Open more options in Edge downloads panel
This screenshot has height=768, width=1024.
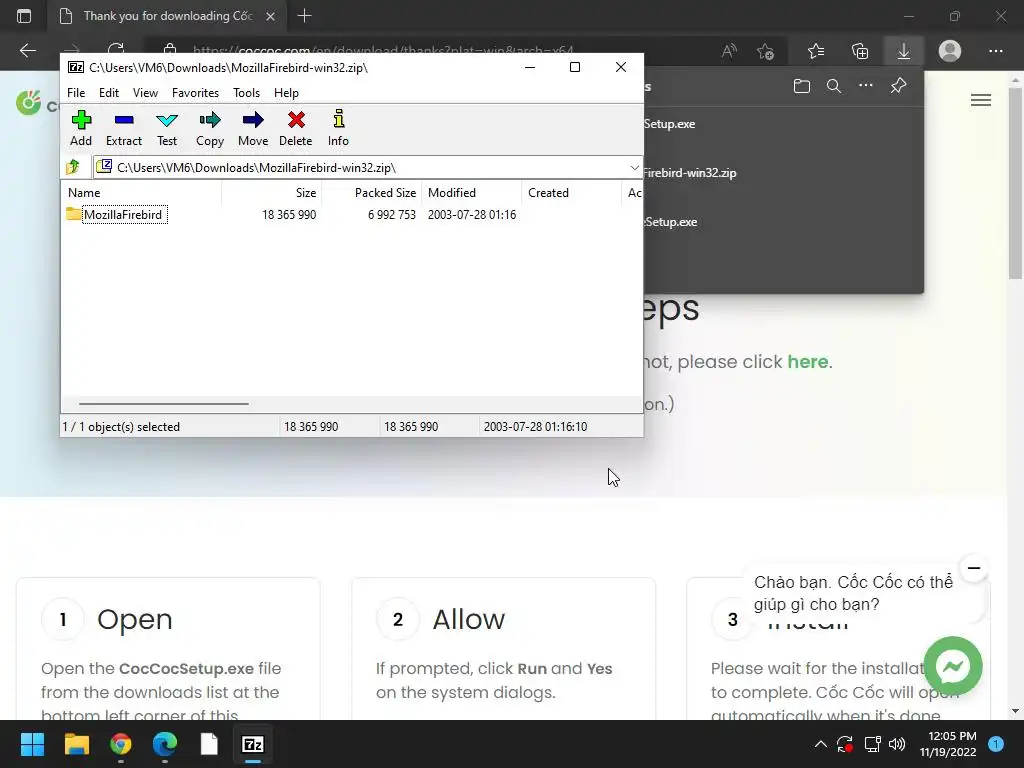pos(865,86)
